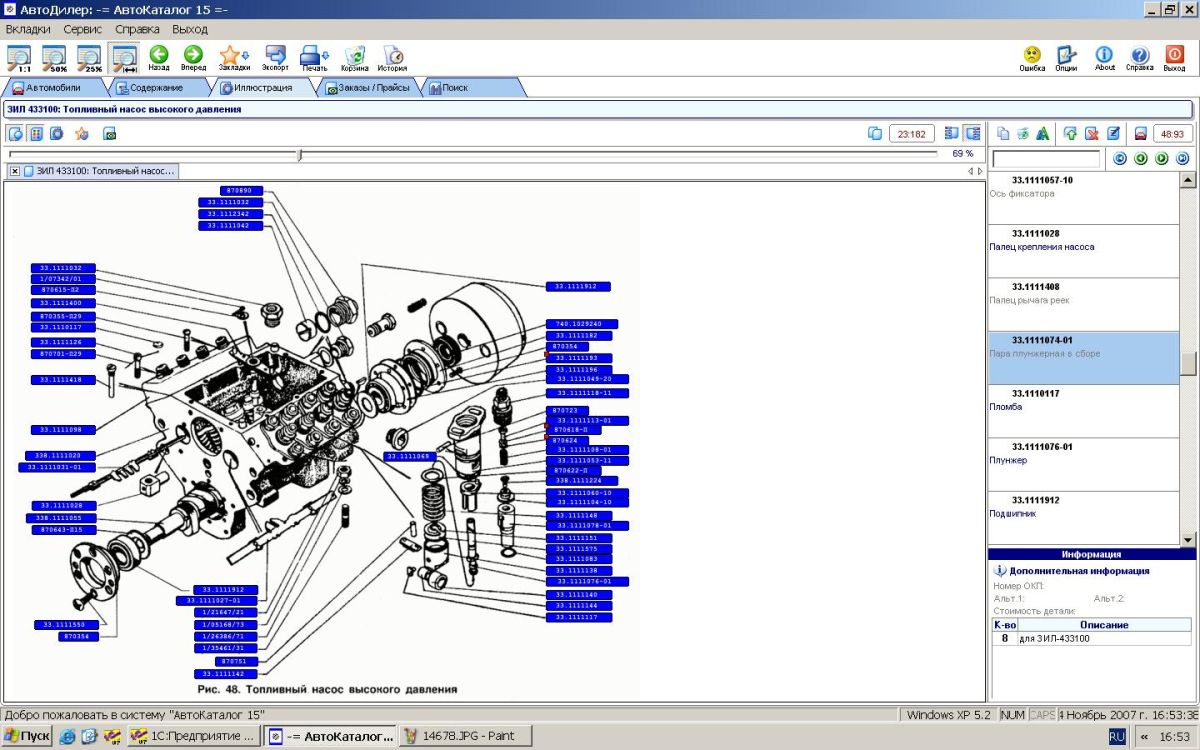Set illustration zoom to 50%

click(54, 58)
